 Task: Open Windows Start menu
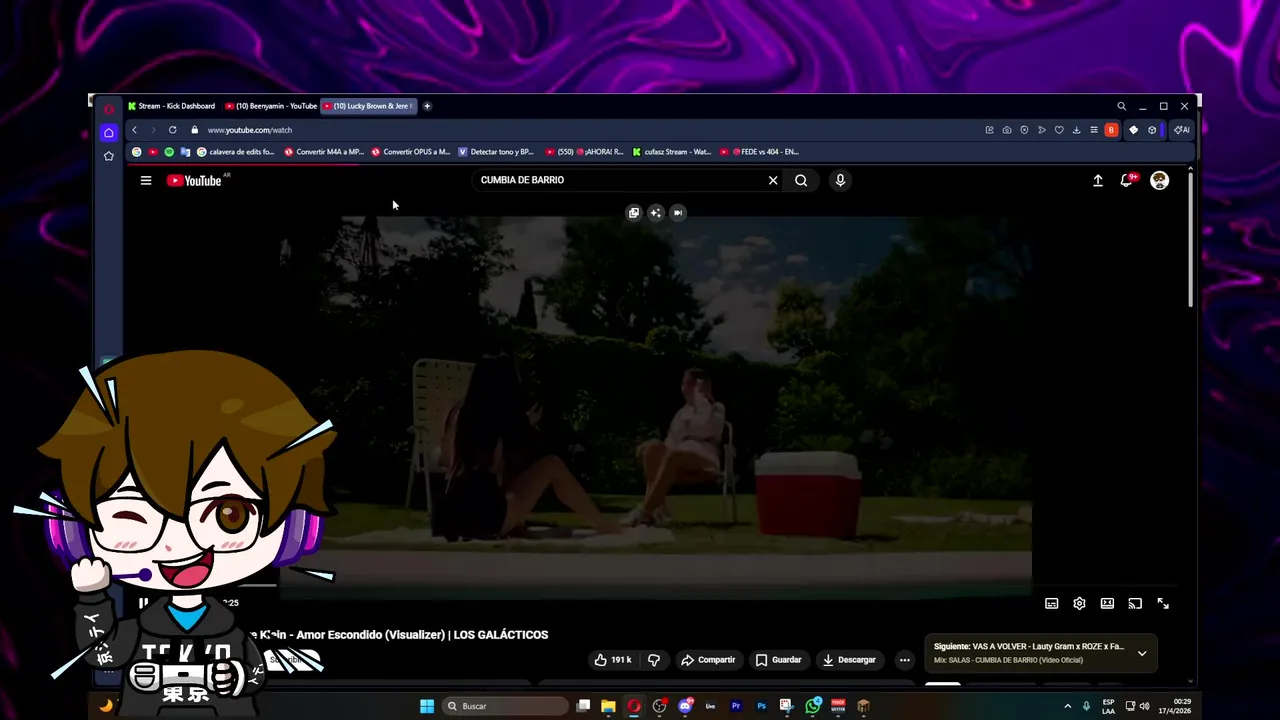point(427,706)
